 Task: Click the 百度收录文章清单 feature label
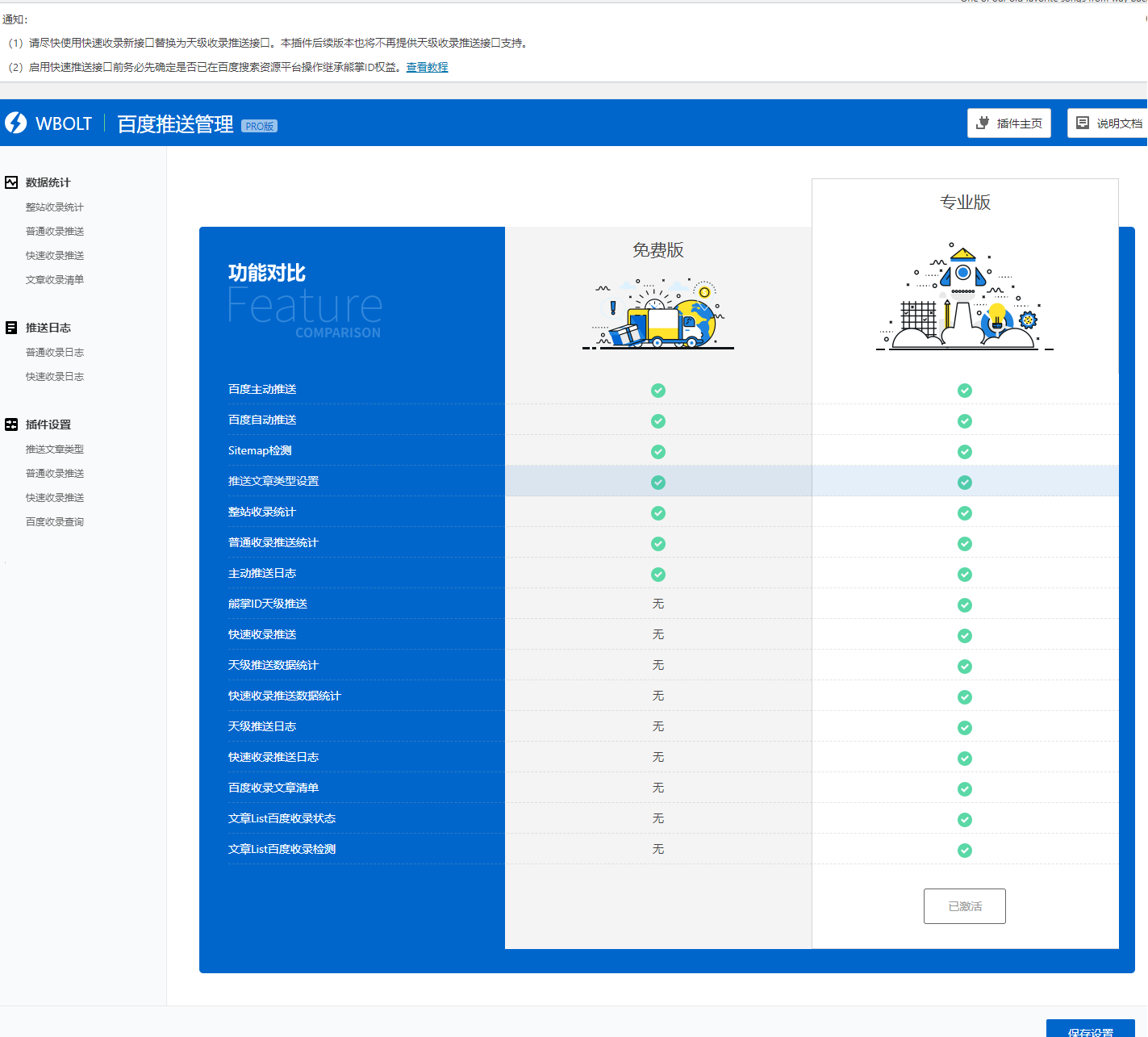click(273, 788)
